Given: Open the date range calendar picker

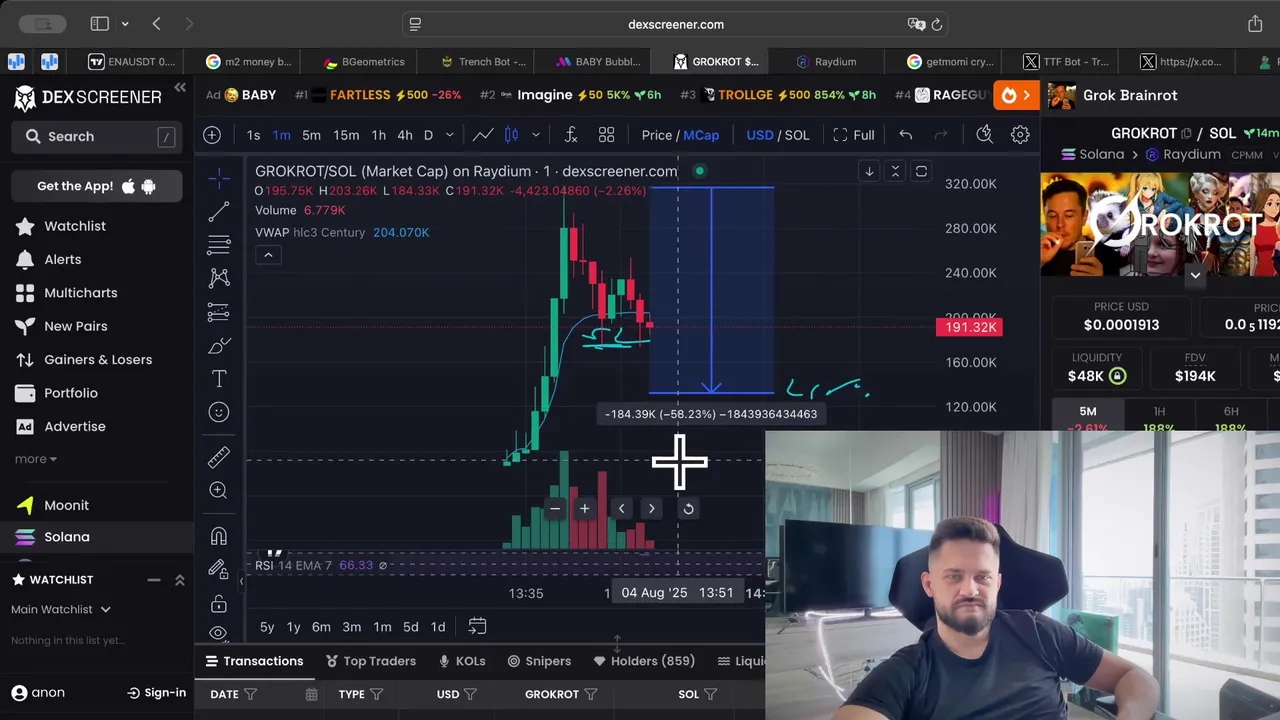Looking at the screenshot, I should tap(477, 627).
